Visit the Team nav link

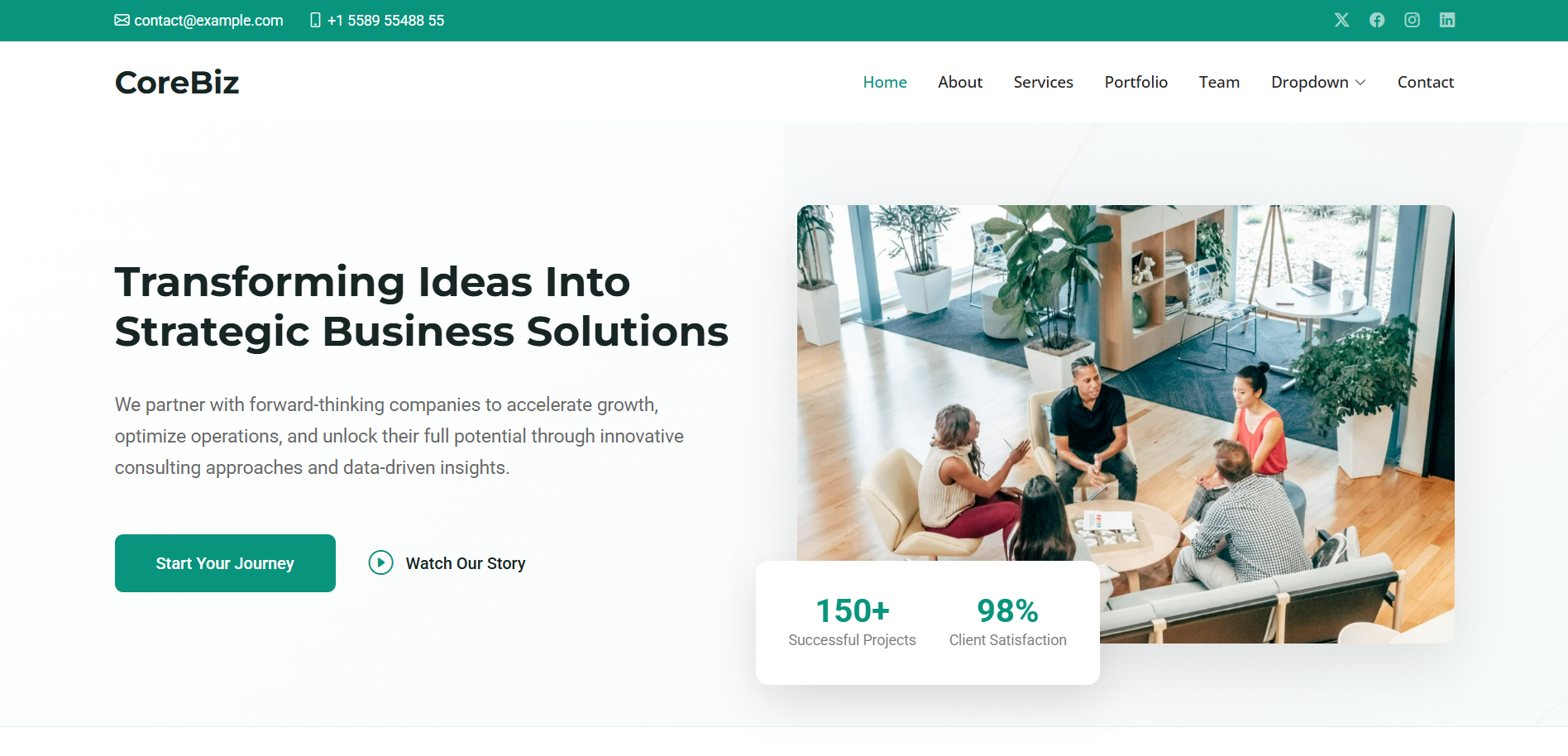1219,82
